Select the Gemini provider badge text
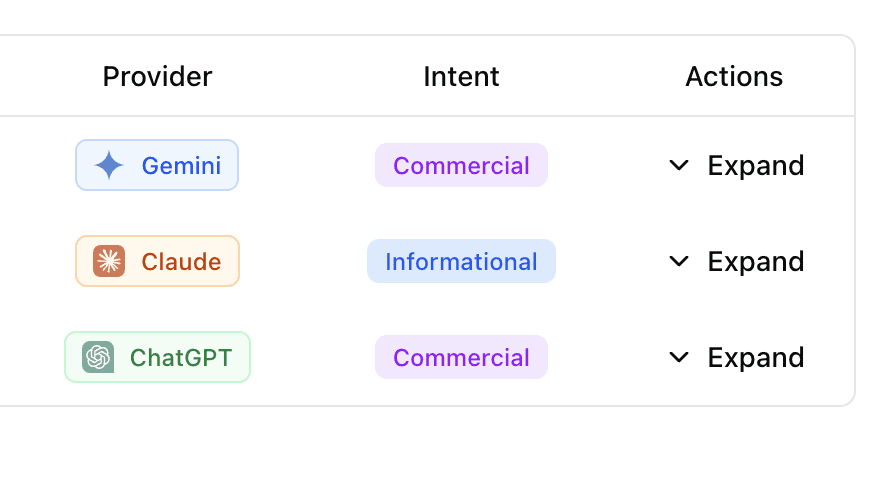The width and height of the screenshot is (888, 500). pyautogui.click(x=181, y=165)
